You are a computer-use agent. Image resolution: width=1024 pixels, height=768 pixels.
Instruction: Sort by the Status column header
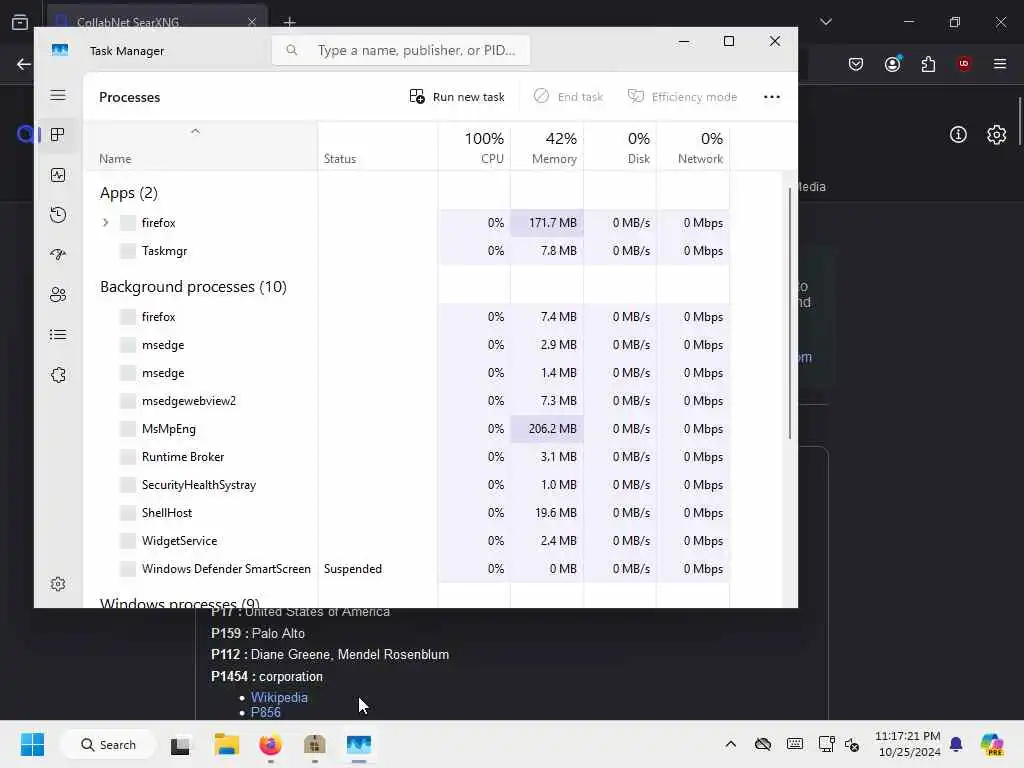tap(377, 146)
